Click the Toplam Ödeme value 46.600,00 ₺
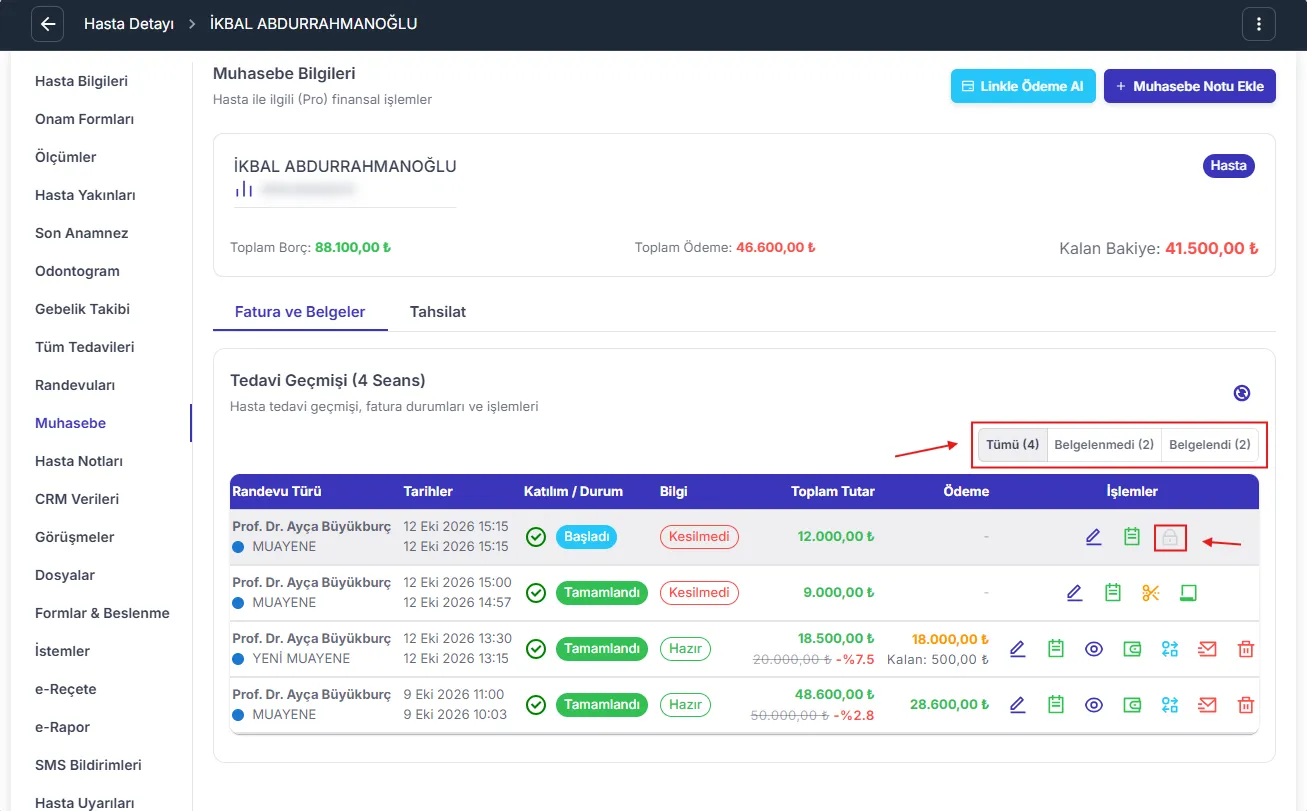 tap(776, 247)
